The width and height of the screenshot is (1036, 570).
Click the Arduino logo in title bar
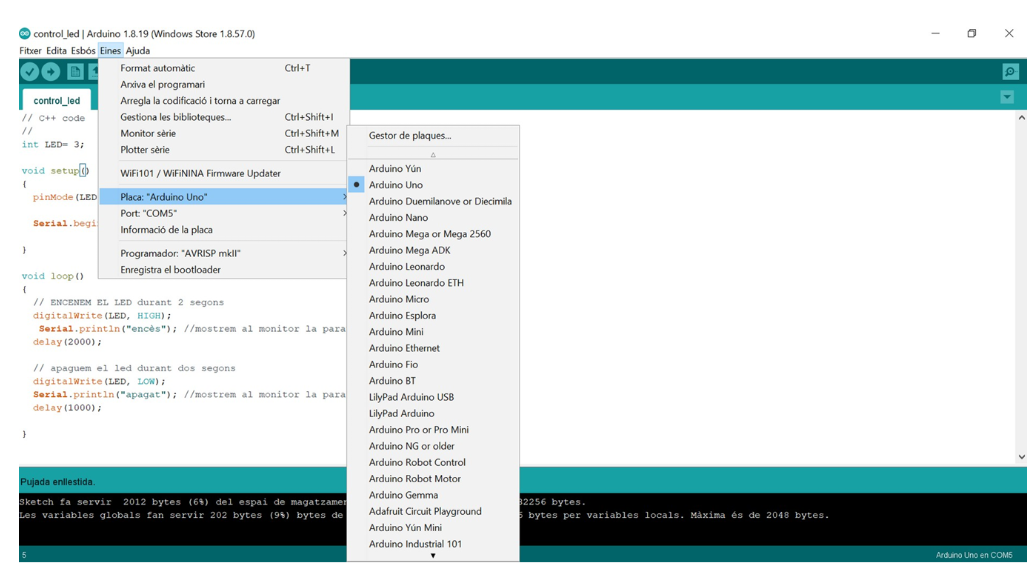(x=25, y=33)
